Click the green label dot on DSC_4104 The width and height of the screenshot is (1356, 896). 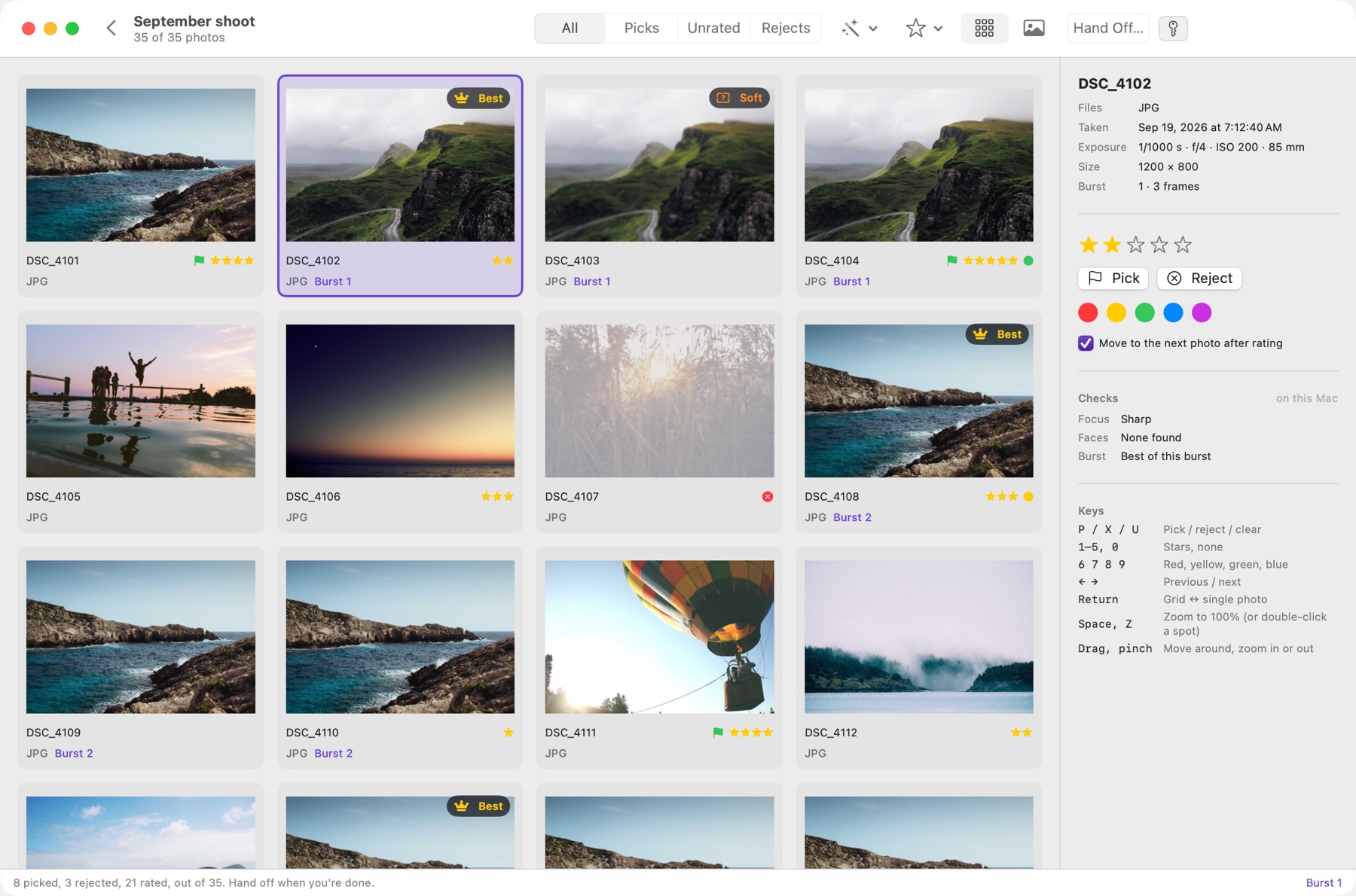click(x=1028, y=261)
